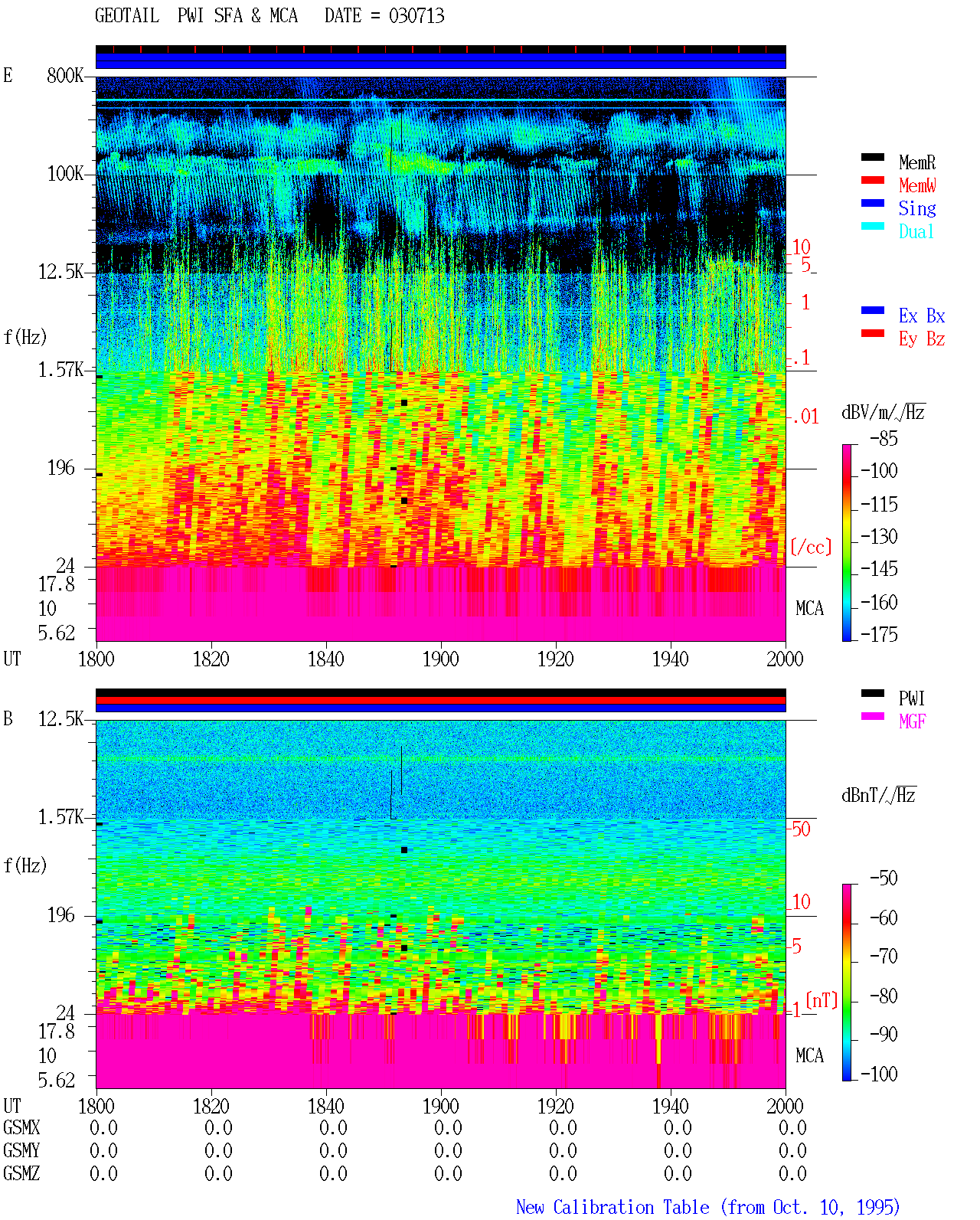
Task: Click the '-90' color bar value
Action: [x=884, y=1034]
